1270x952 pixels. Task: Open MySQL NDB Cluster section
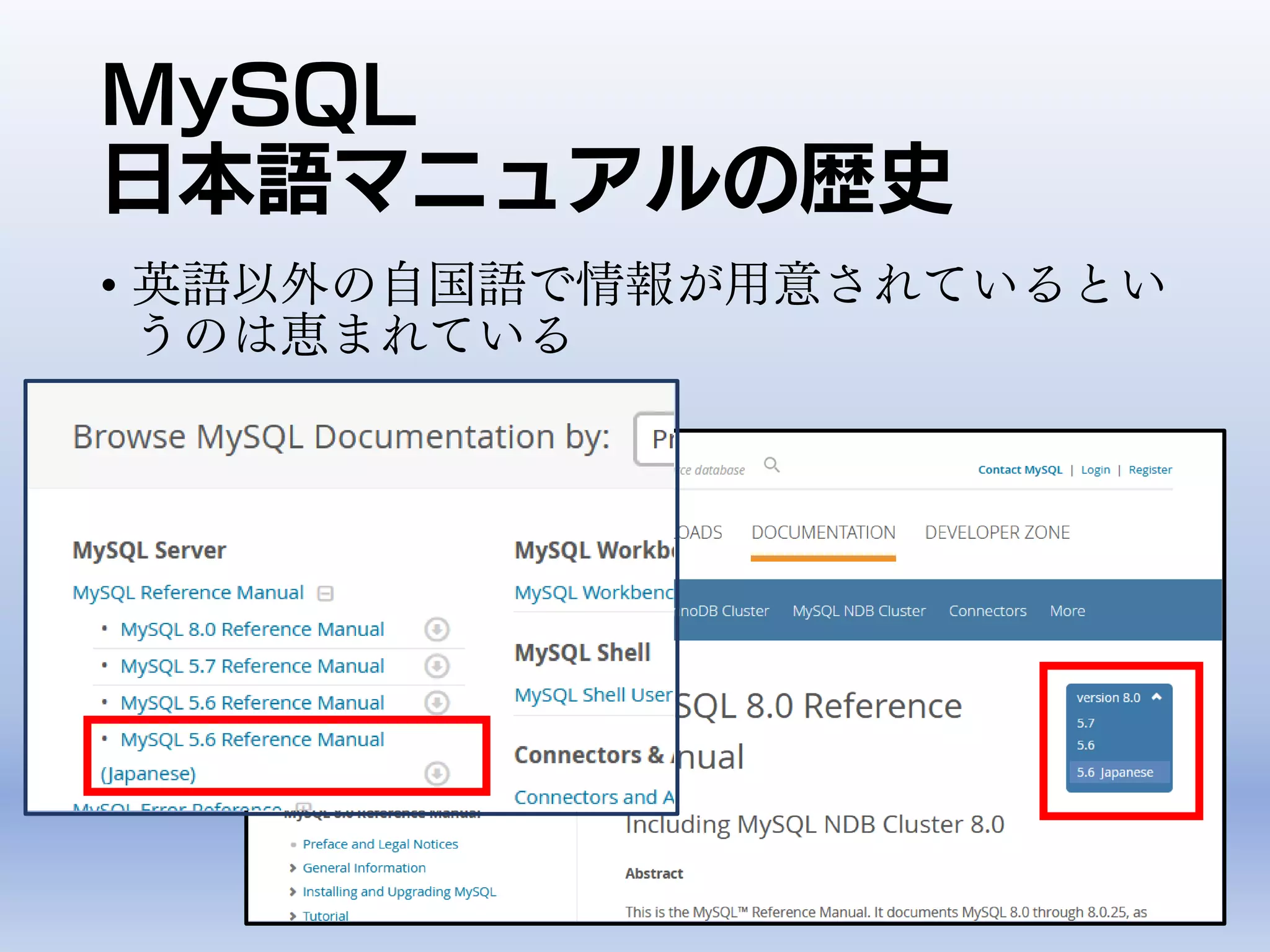pos(859,610)
